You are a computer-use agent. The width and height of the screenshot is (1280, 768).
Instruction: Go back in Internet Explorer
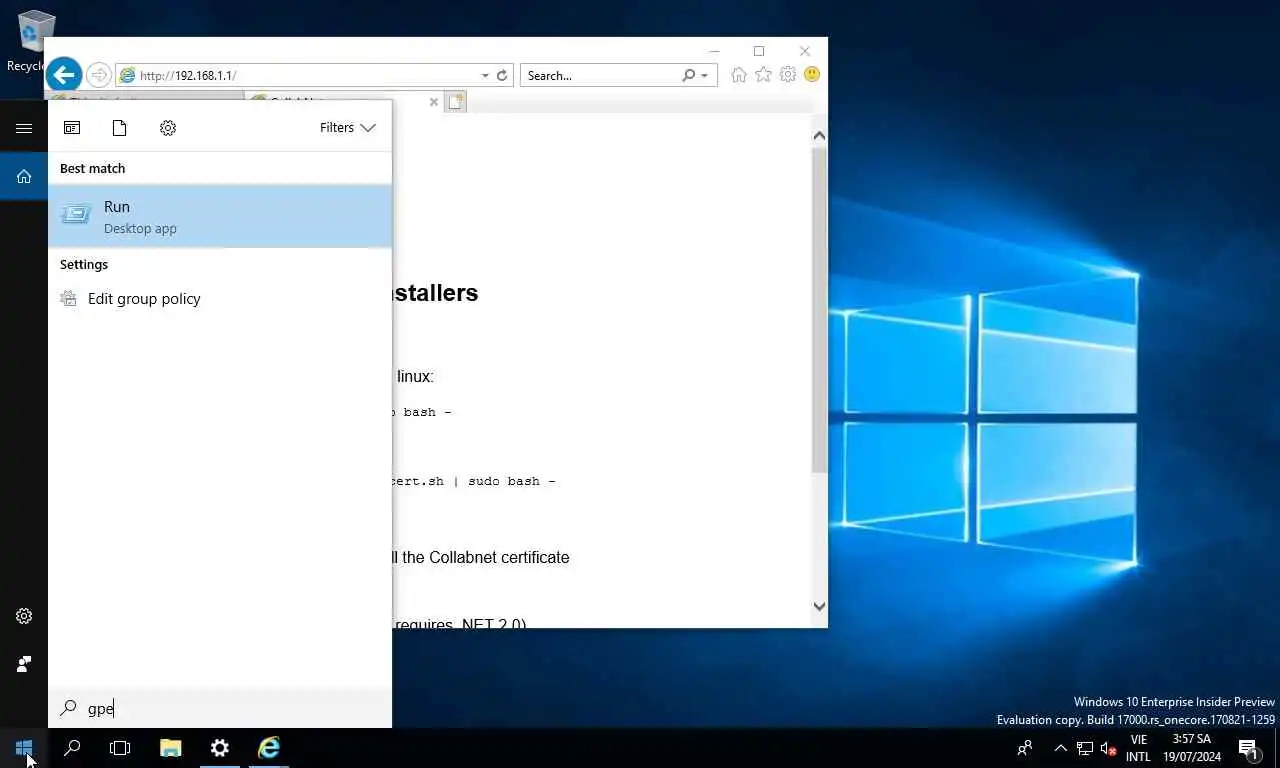pos(64,74)
